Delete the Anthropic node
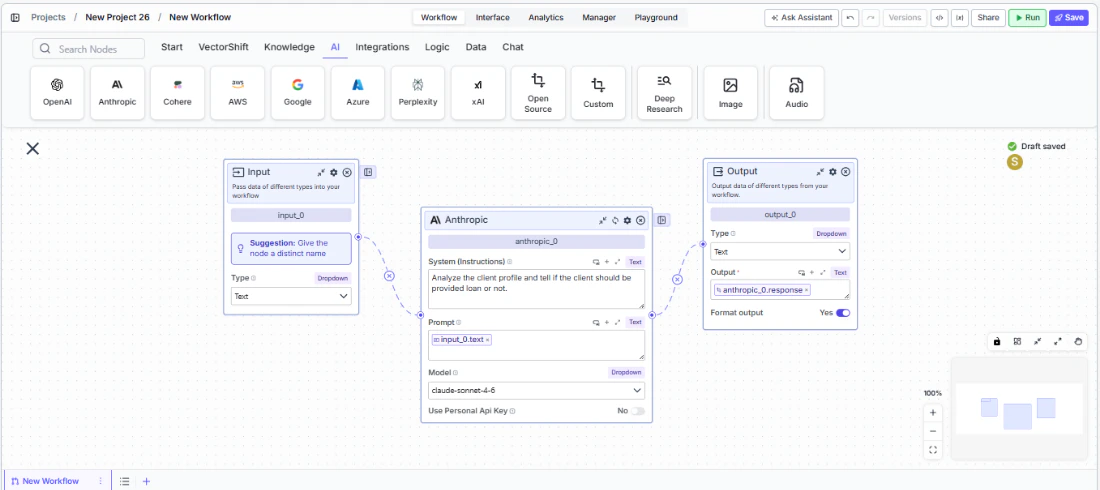 (x=640, y=220)
